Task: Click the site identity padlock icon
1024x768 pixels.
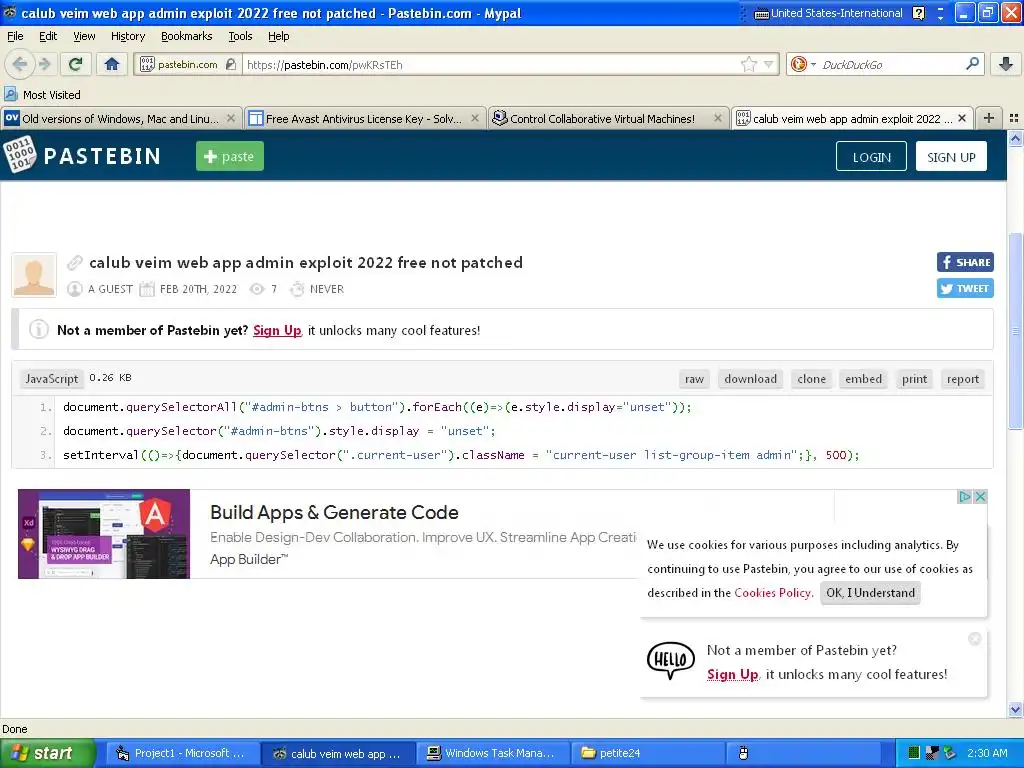Action: click(231, 64)
